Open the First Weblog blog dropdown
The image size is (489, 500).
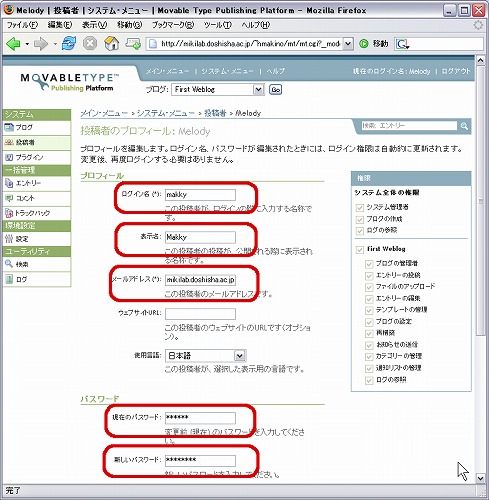tap(218, 90)
